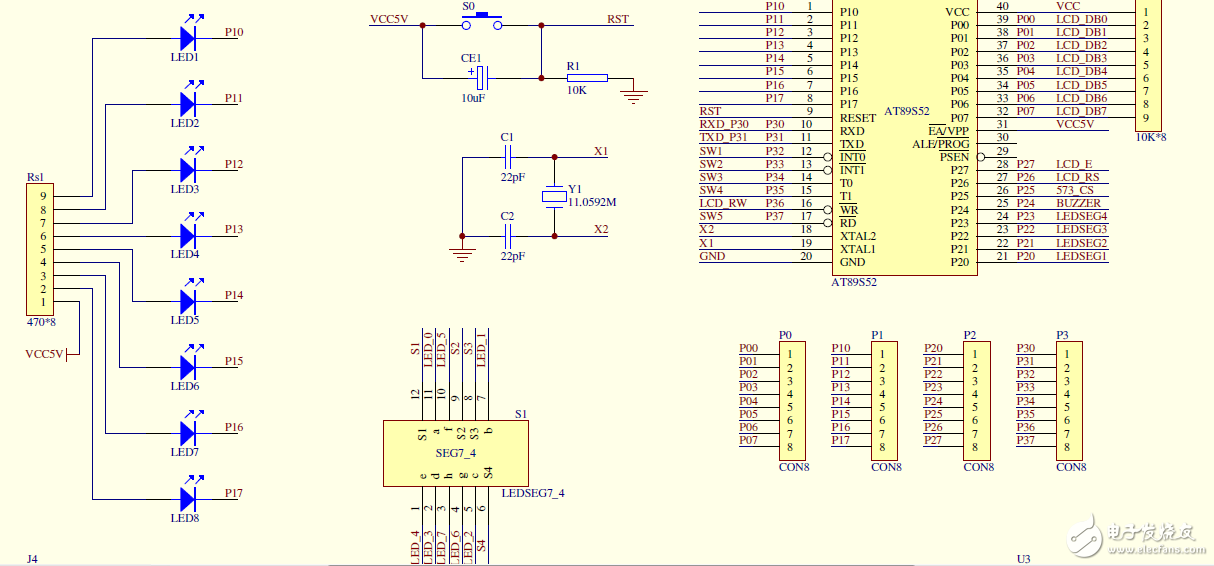The height and width of the screenshot is (566, 1214).
Task: Select the CE1 electrolytic capacitor symbol
Action: tap(481, 77)
